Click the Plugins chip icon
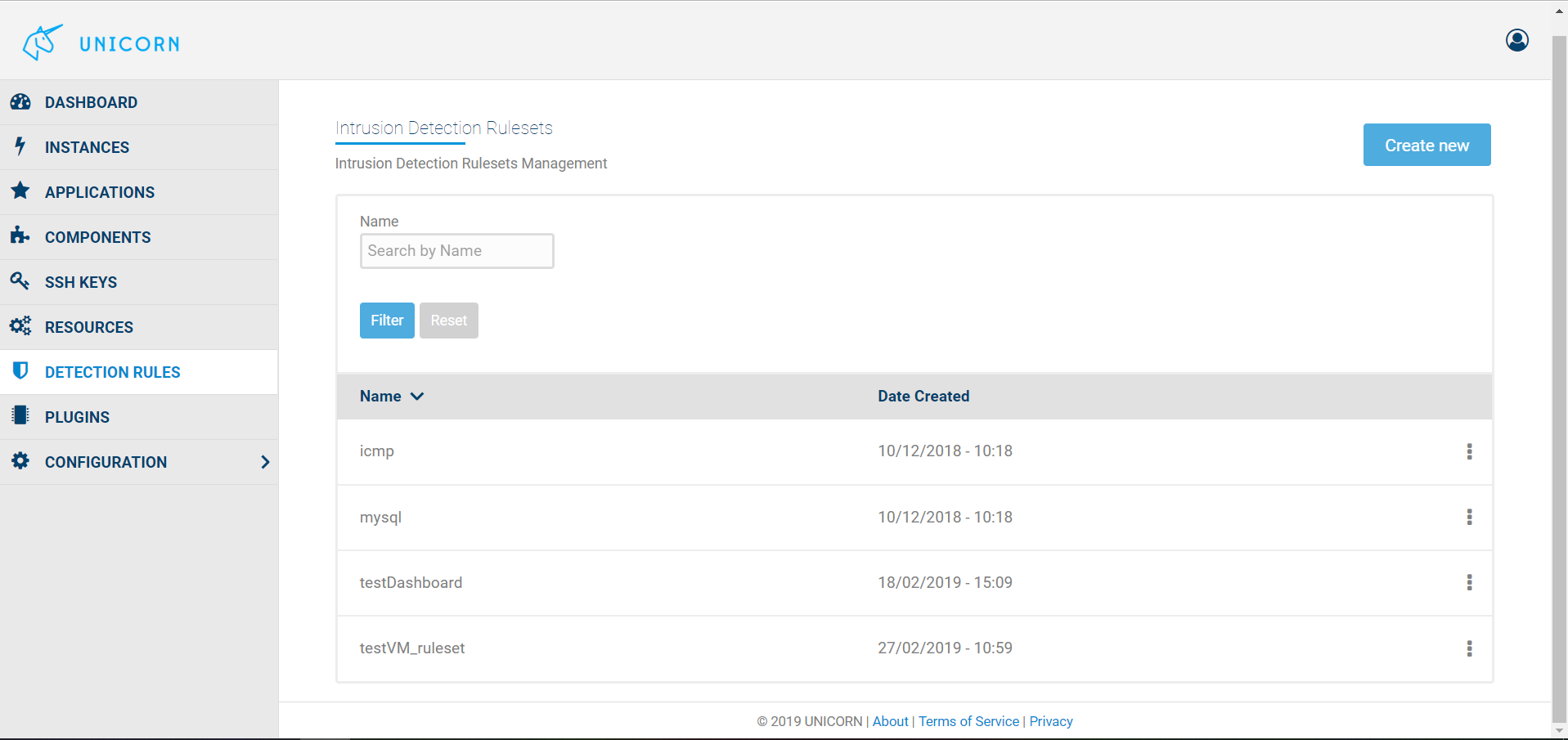 [x=20, y=415]
